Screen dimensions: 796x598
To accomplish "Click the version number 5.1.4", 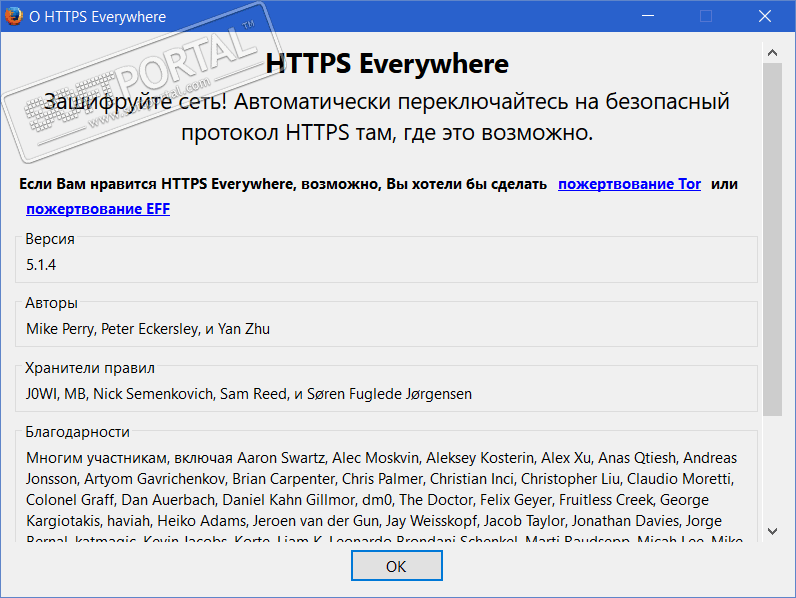I will [x=41, y=265].
